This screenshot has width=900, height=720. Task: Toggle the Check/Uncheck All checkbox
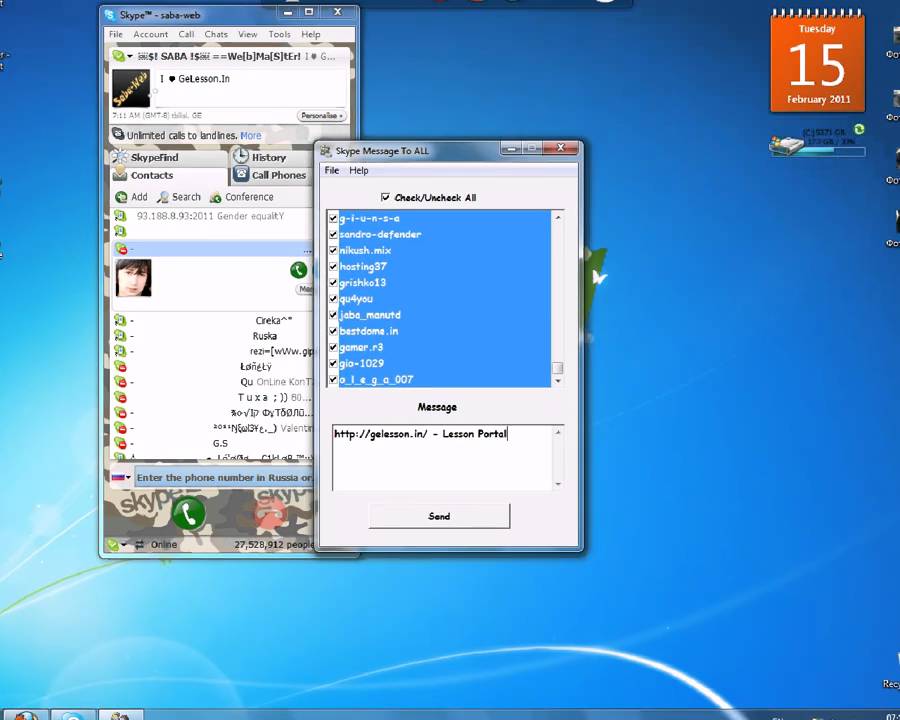pyautogui.click(x=385, y=197)
